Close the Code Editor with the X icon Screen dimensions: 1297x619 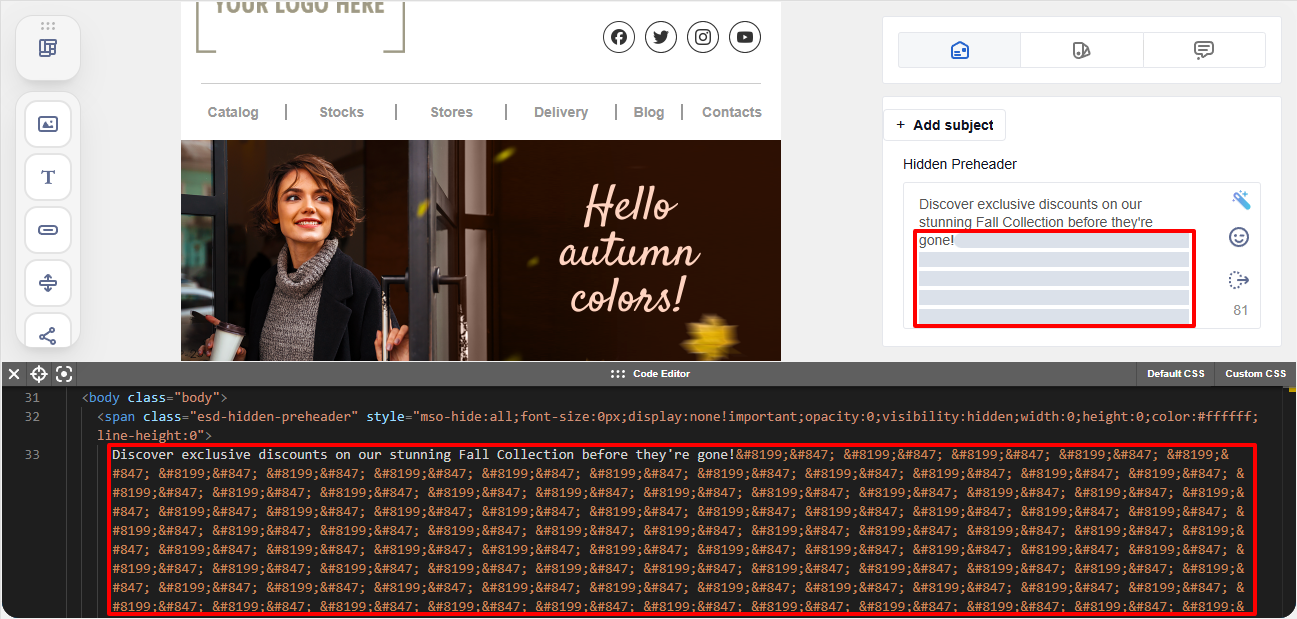point(14,374)
